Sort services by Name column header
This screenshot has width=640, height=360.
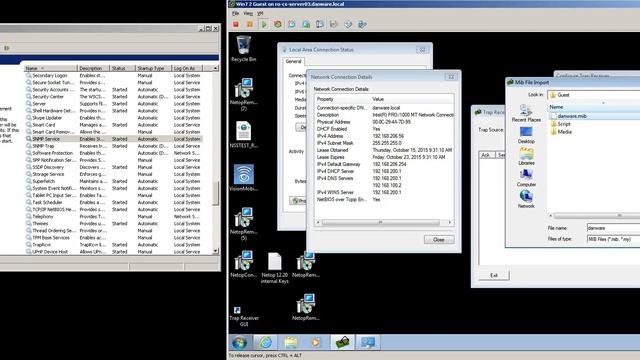point(51,68)
